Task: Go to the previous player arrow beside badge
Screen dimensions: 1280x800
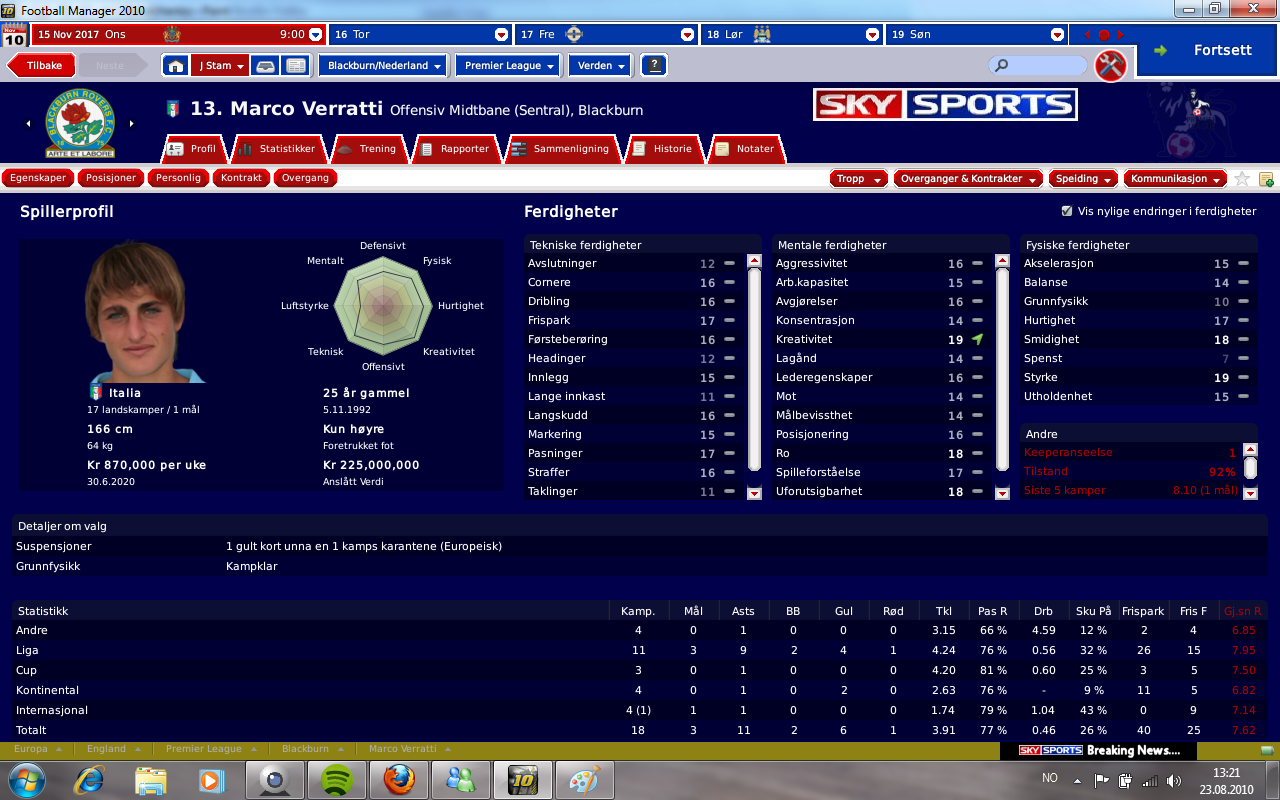Action: [x=29, y=124]
